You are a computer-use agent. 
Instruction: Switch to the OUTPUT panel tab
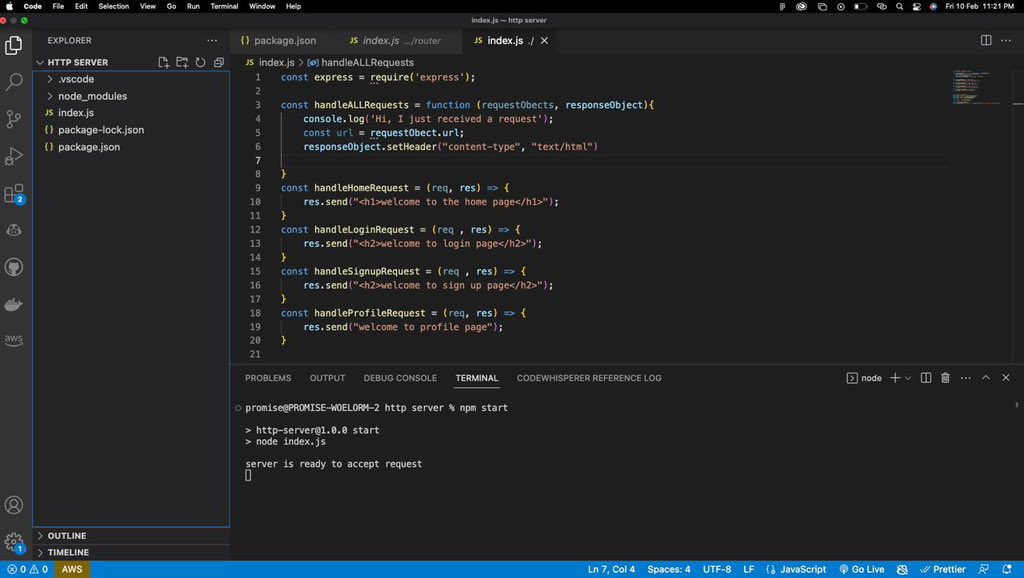tap(327, 378)
